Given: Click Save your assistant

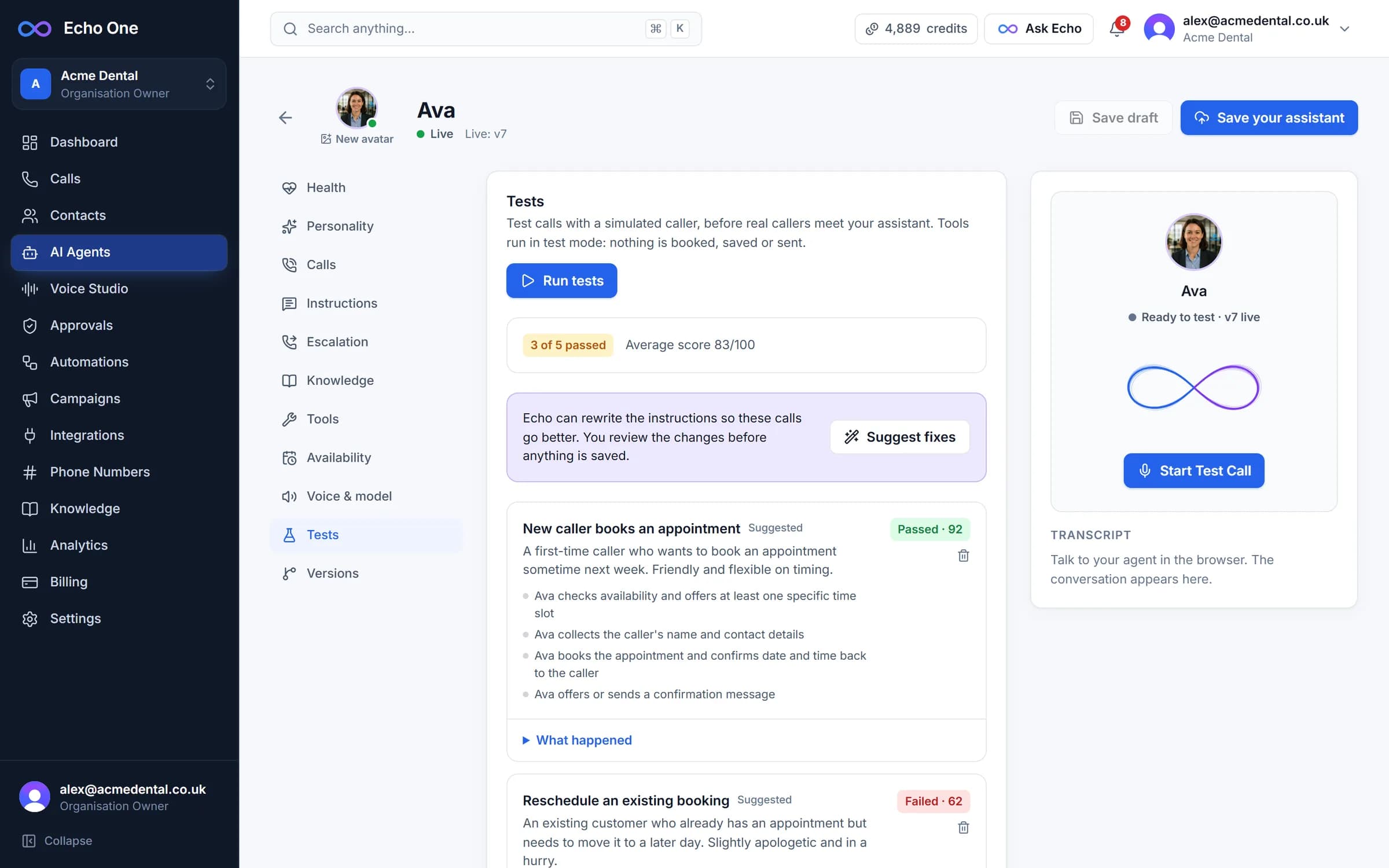Looking at the screenshot, I should coord(1269,118).
